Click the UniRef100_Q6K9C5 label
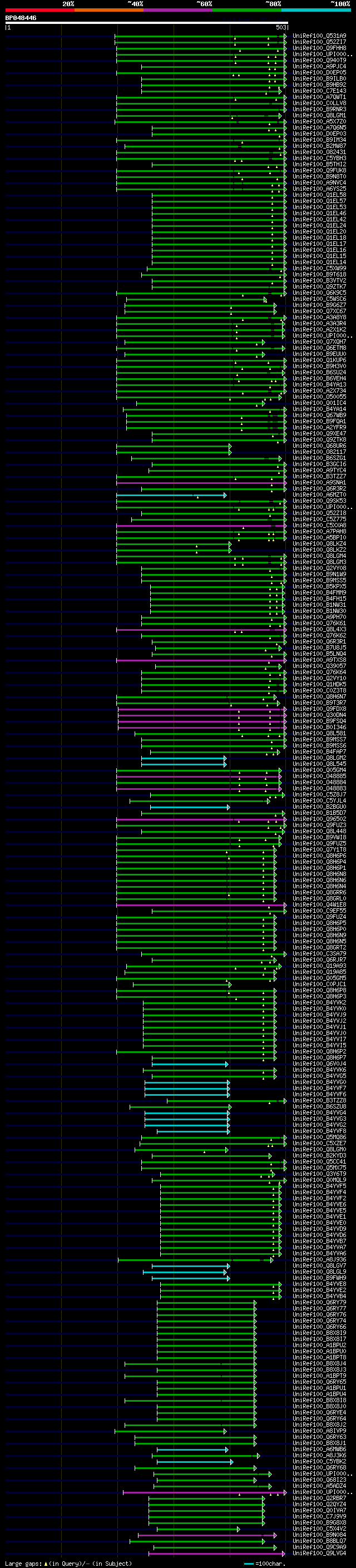Viewport: 356px width, 1568px height. [x=319, y=293]
